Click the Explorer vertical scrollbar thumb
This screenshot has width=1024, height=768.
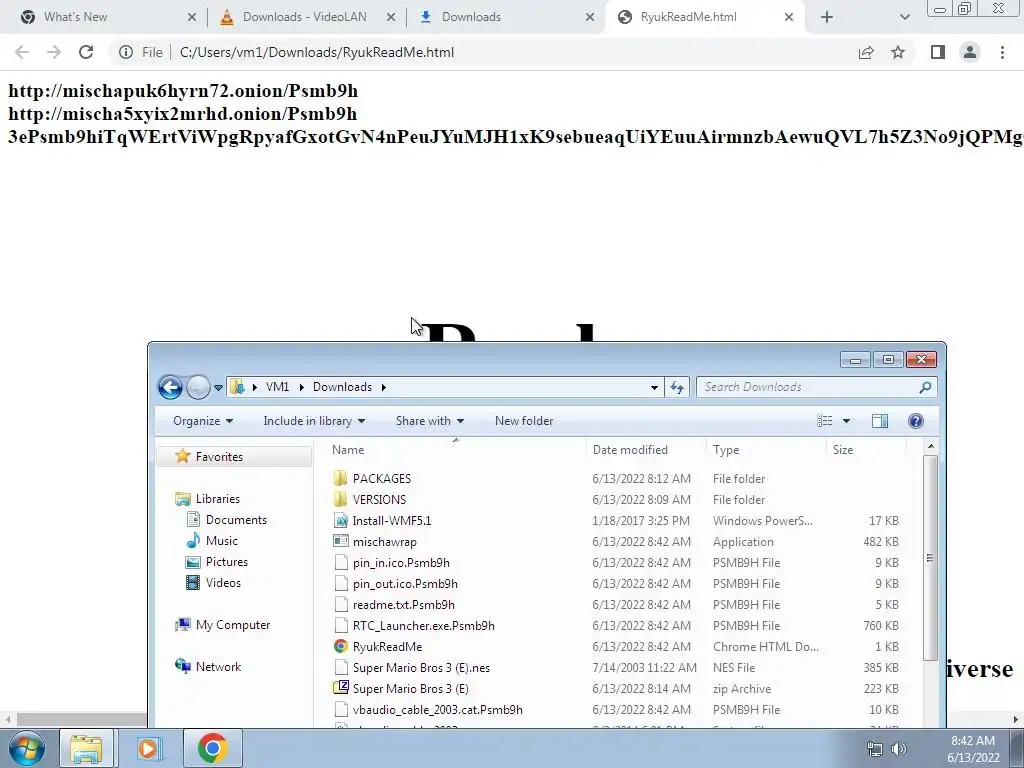pos(930,558)
